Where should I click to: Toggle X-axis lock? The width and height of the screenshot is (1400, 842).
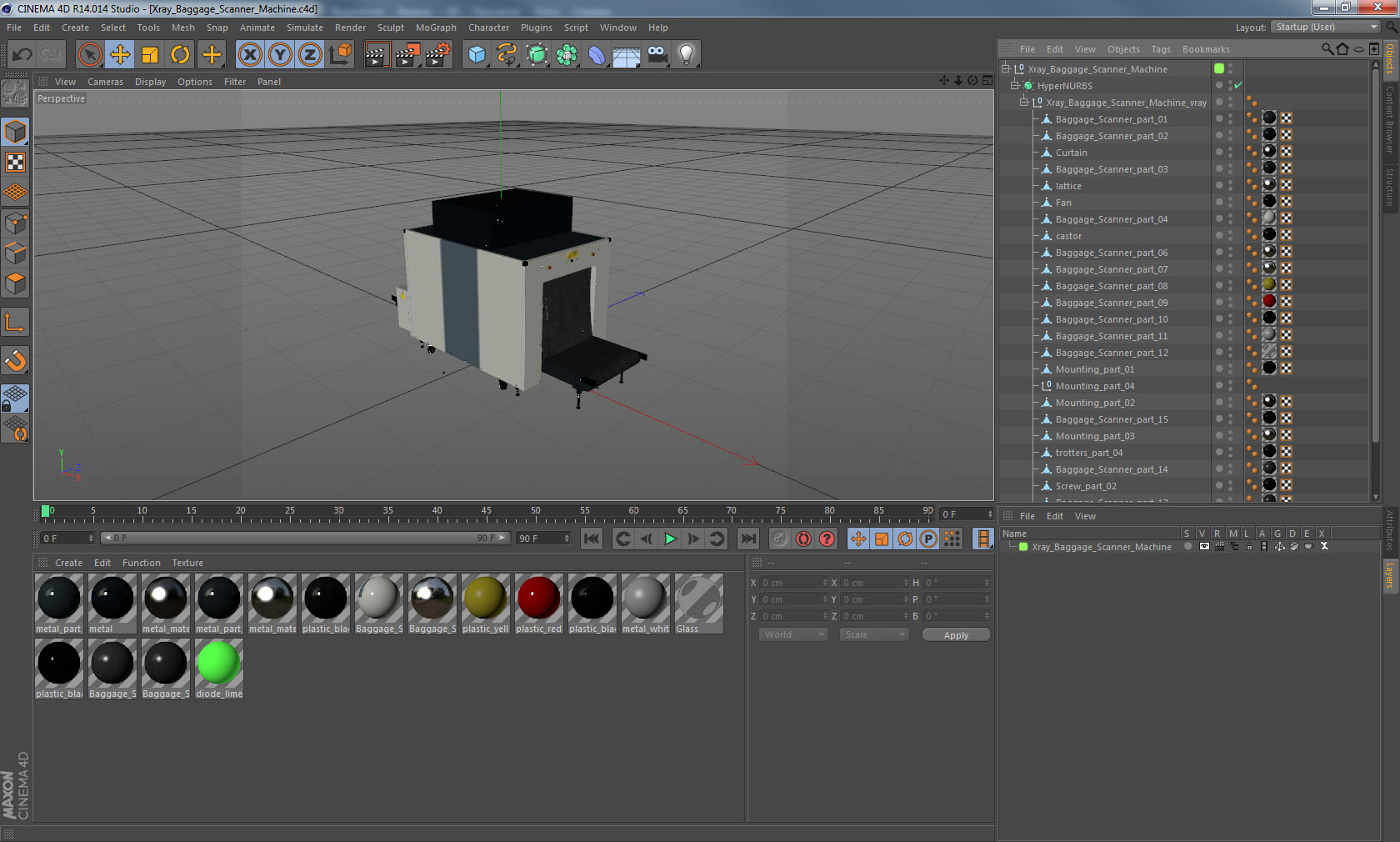(249, 55)
